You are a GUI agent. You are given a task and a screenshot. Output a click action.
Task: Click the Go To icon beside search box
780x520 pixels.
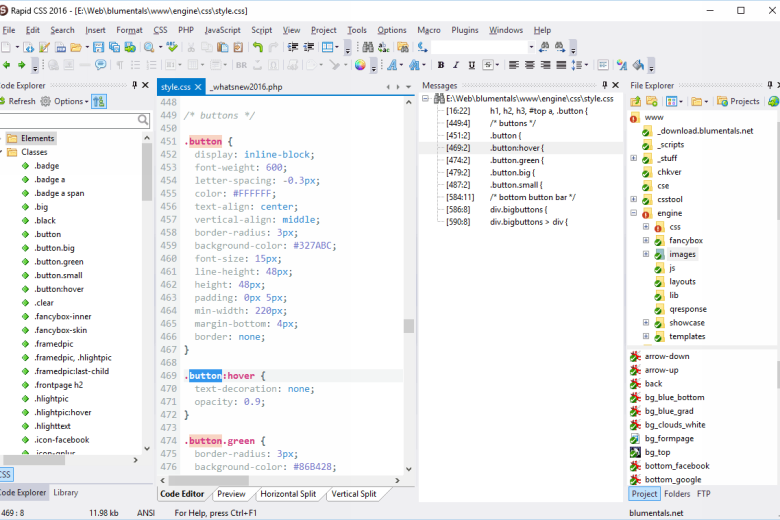422,47
